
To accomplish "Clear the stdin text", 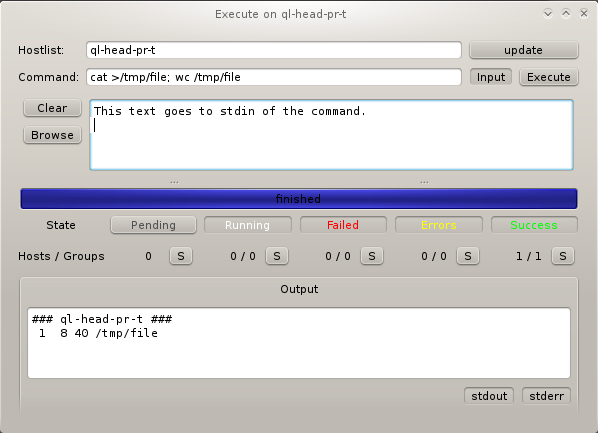I will [x=52, y=108].
